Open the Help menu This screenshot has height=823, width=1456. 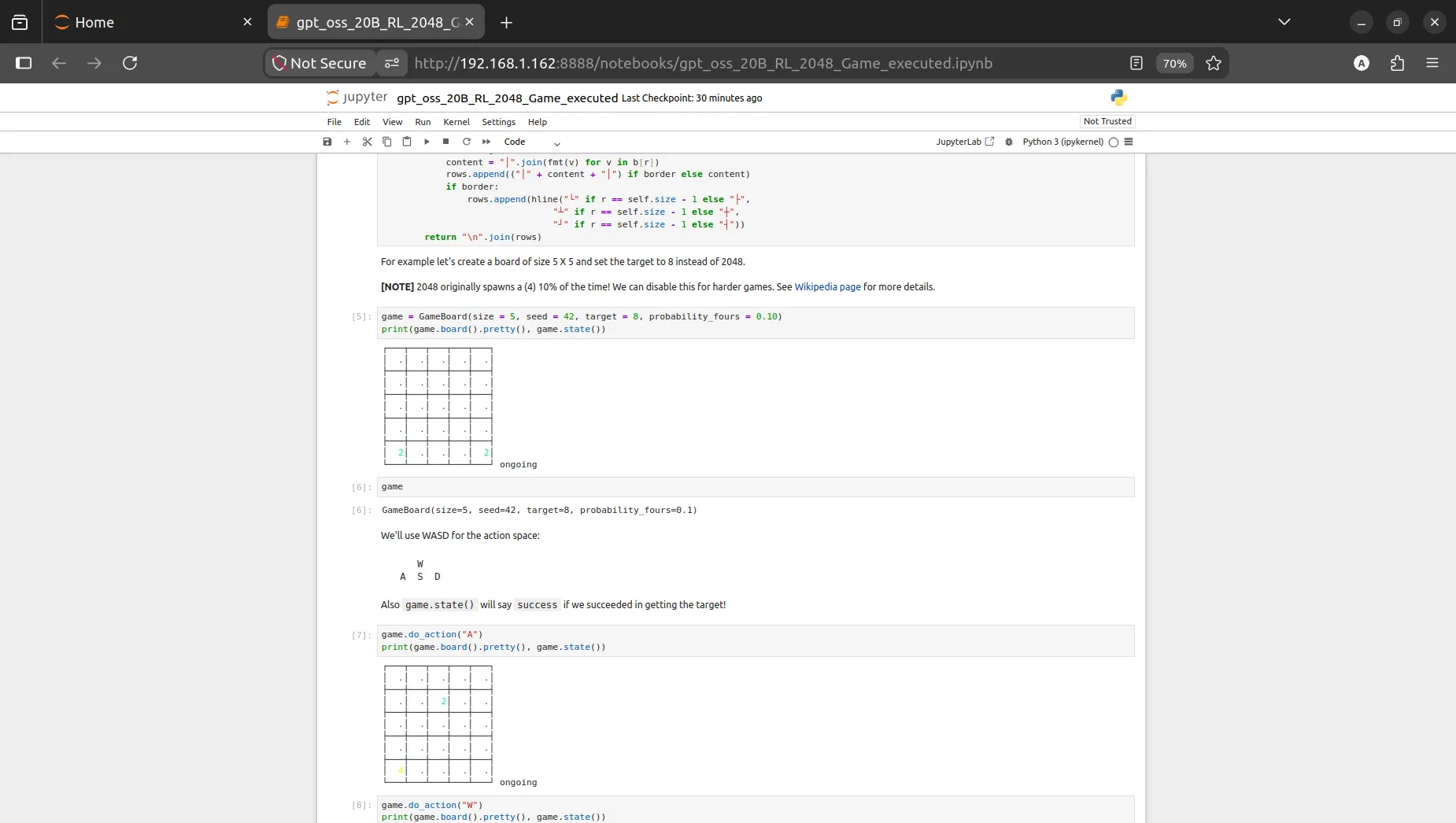coord(538,122)
